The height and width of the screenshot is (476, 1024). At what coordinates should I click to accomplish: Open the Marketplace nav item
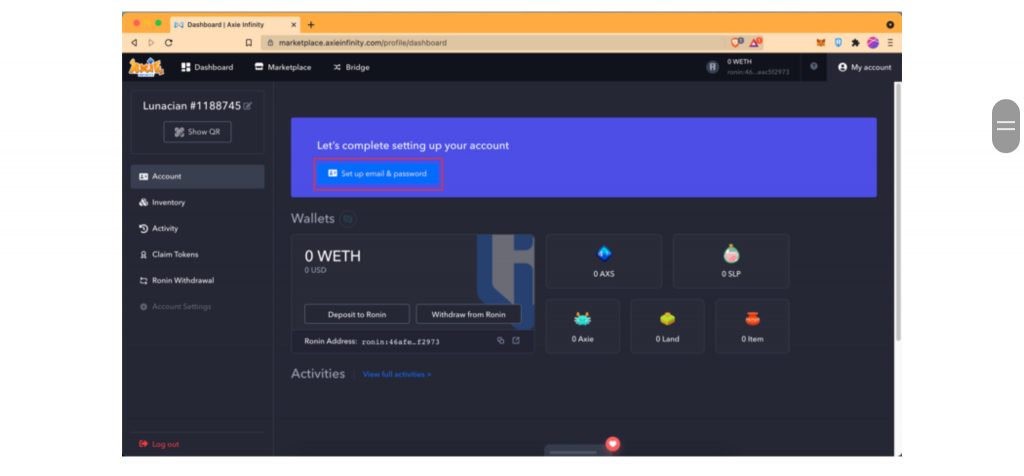point(283,67)
